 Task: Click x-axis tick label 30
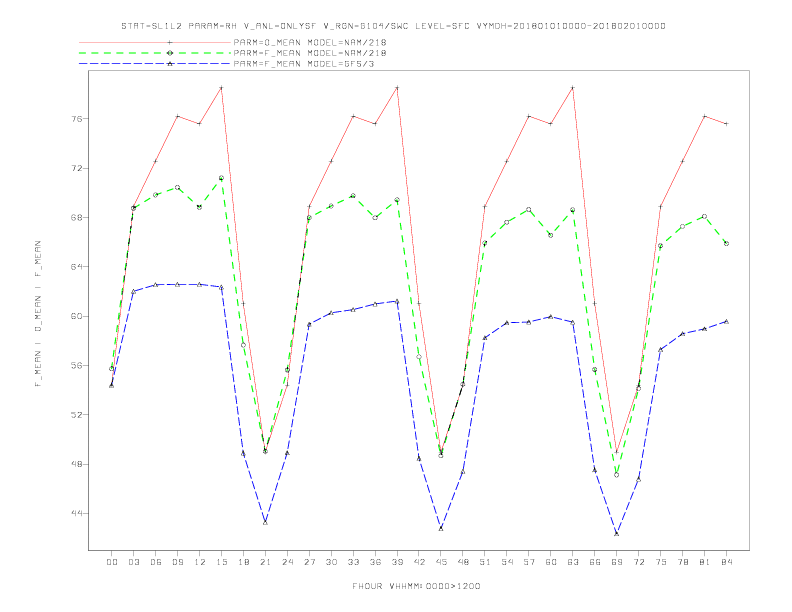click(331, 562)
